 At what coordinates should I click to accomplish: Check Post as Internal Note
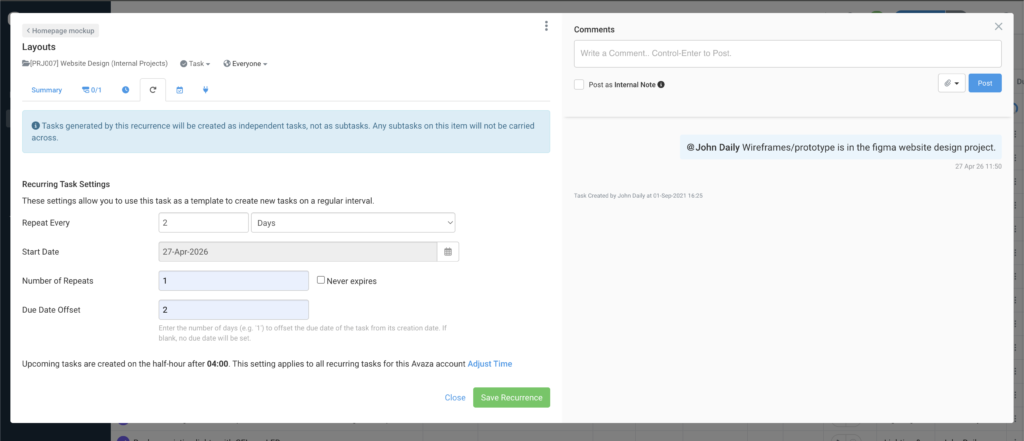point(579,85)
